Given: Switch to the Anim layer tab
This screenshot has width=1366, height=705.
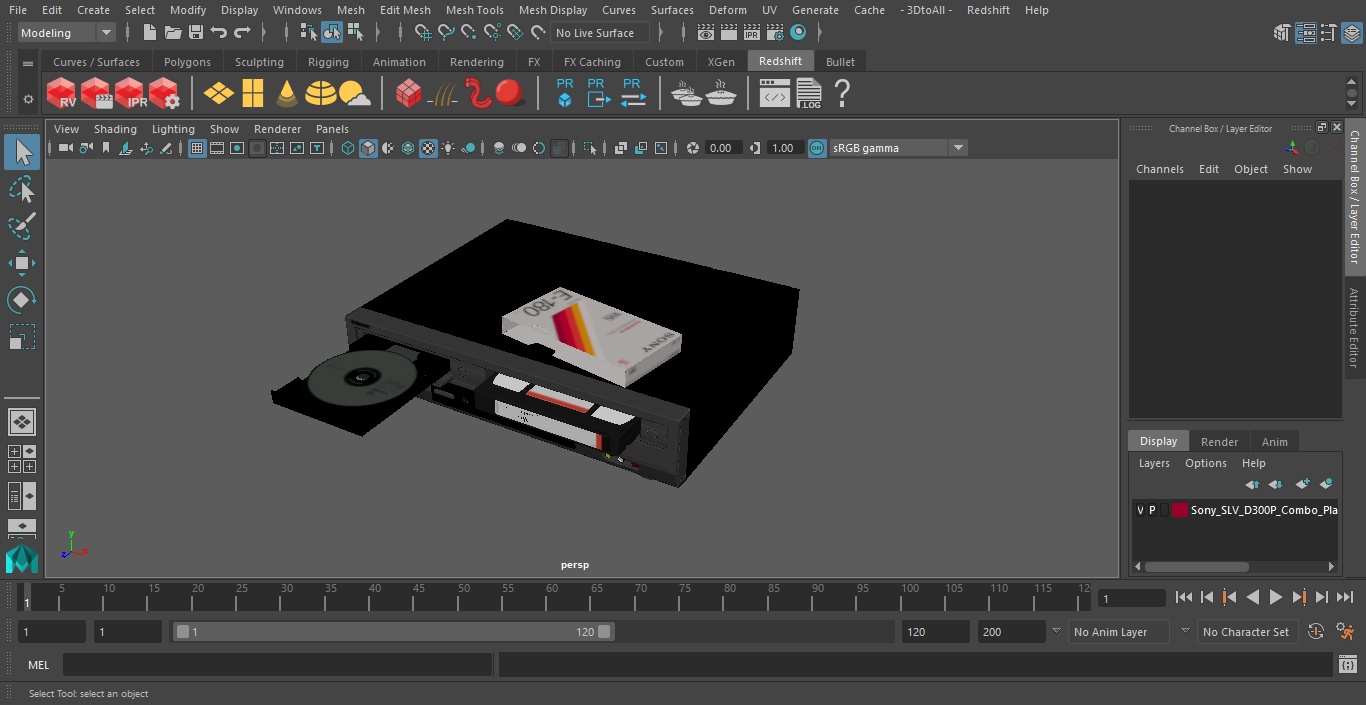Looking at the screenshot, I should point(1274,442).
